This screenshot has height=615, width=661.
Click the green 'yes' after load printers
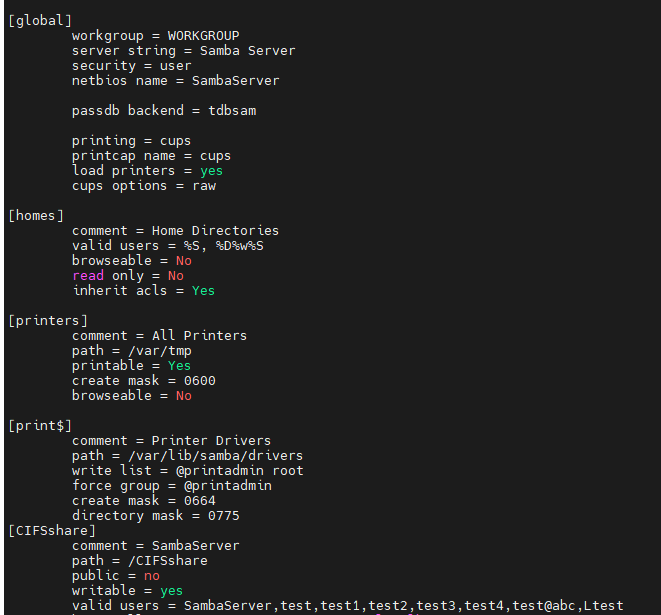pos(211,170)
